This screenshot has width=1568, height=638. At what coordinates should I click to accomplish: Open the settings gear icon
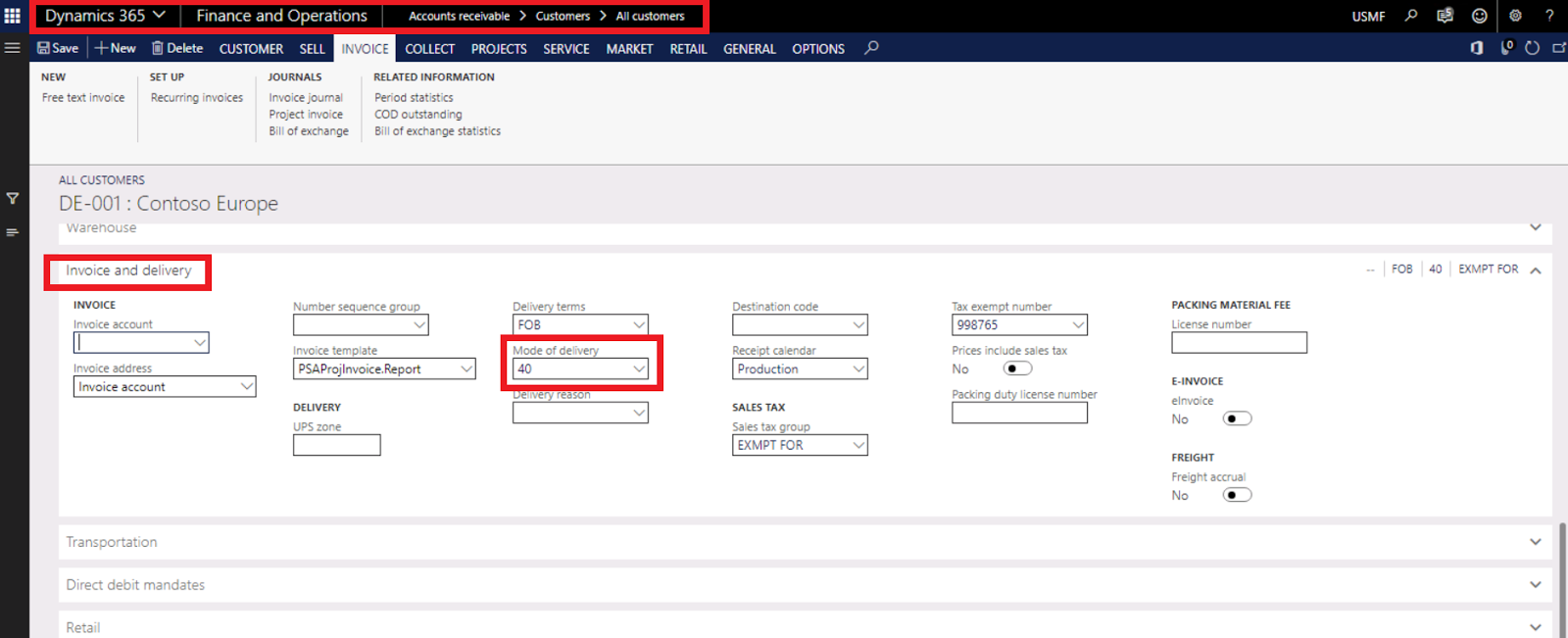click(1515, 16)
